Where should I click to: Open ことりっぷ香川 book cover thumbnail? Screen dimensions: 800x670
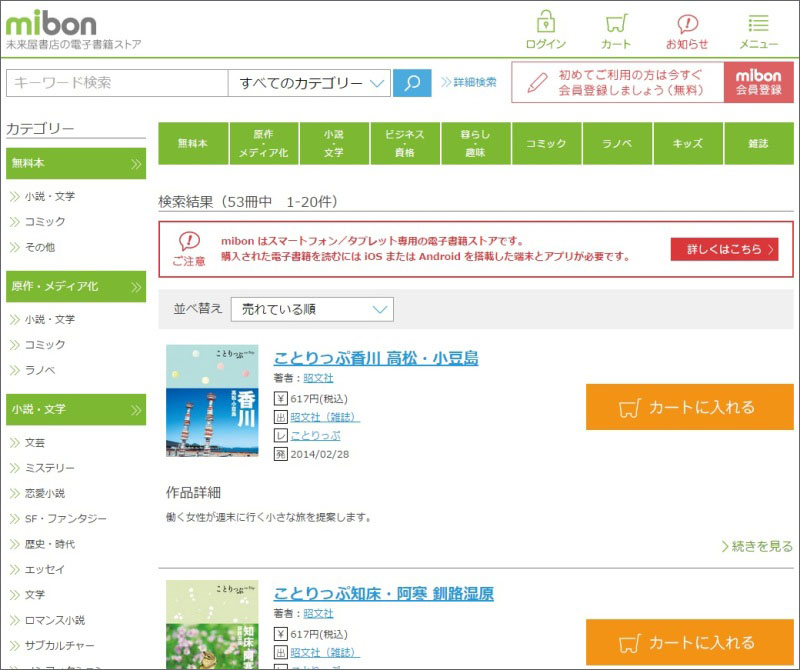click(212, 401)
